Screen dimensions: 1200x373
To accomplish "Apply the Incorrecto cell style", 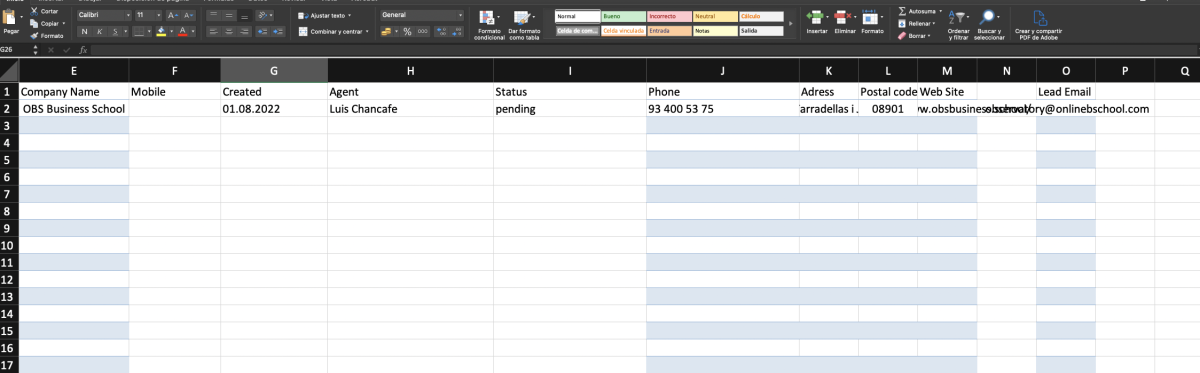I will (669, 17).
